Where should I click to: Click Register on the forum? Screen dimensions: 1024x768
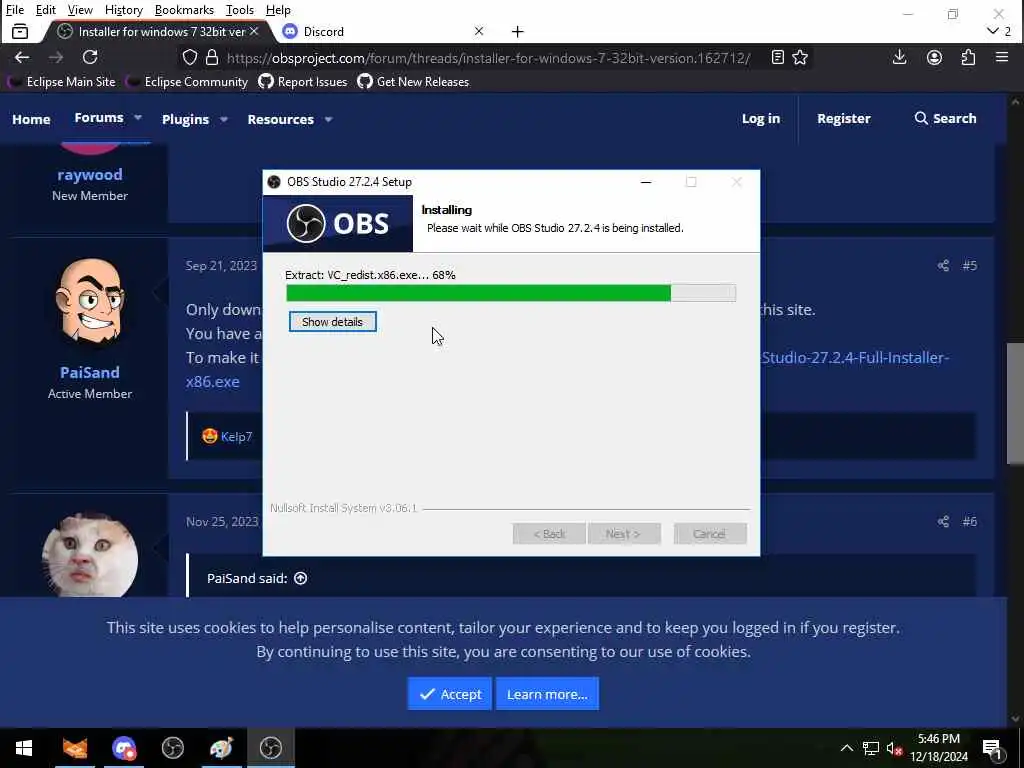click(844, 118)
